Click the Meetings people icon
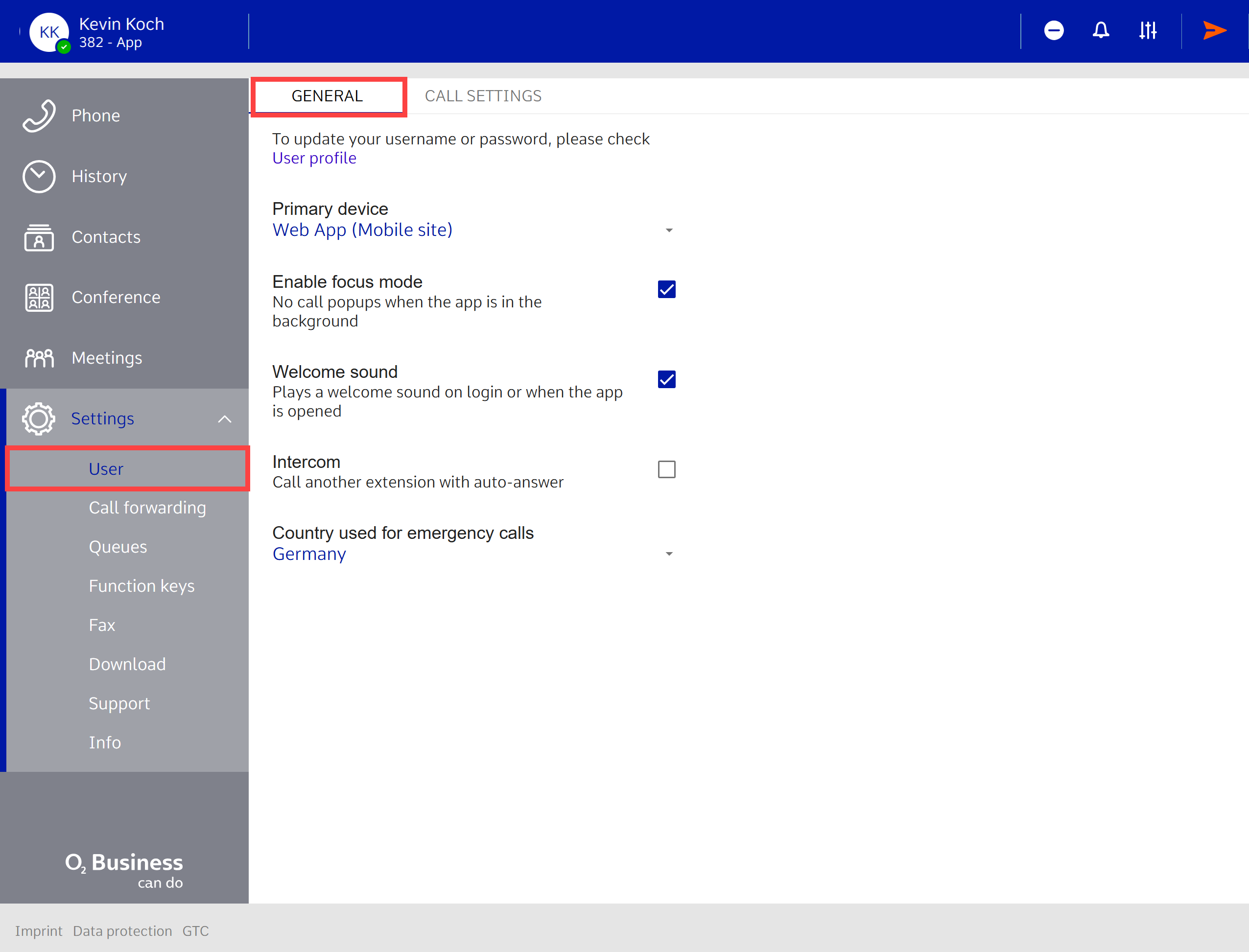 (x=39, y=358)
